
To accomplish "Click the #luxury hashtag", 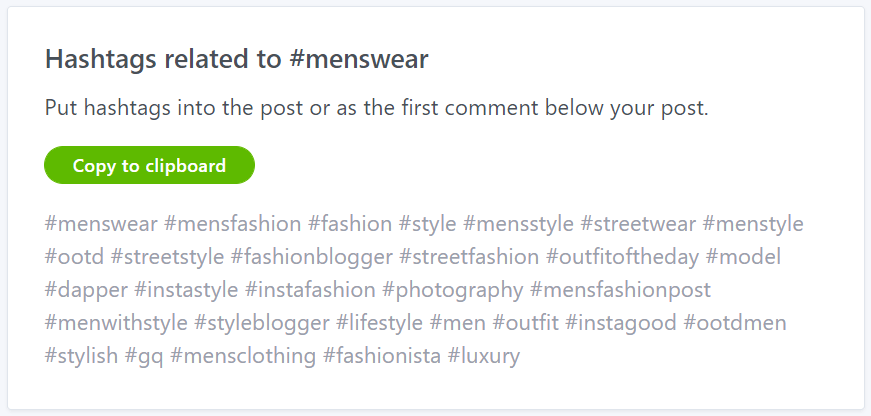I will 484,356.
